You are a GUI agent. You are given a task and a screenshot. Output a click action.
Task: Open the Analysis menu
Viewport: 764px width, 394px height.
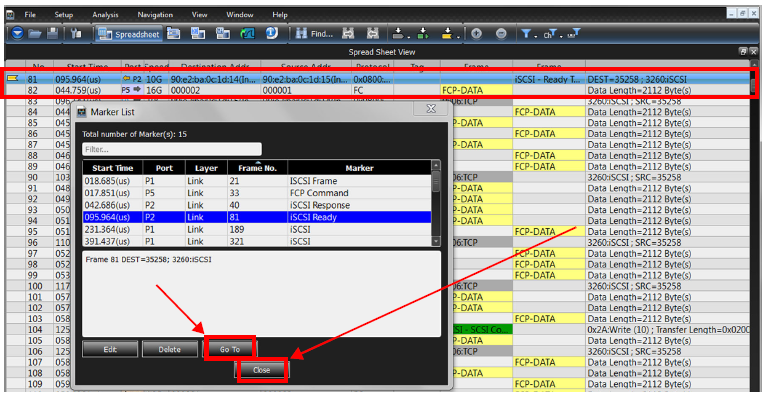105,15
